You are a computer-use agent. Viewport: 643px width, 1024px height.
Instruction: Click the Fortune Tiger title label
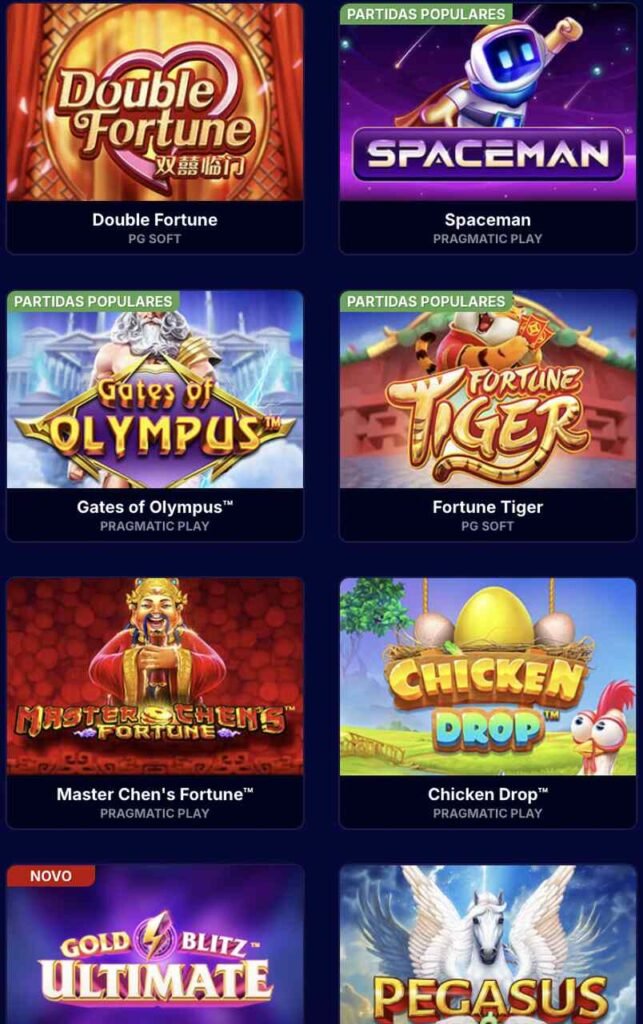(488, 507)
